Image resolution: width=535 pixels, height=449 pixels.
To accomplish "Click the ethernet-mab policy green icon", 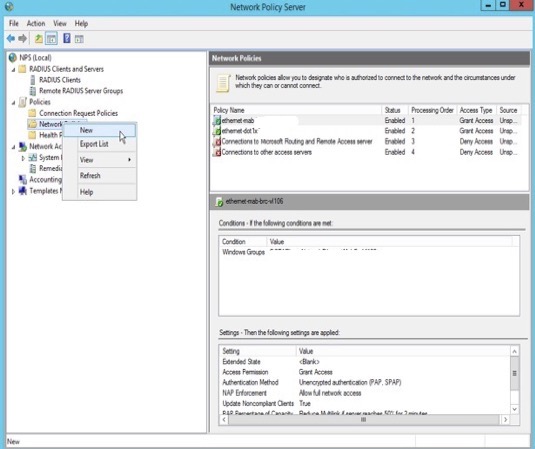I will (217, 121).
